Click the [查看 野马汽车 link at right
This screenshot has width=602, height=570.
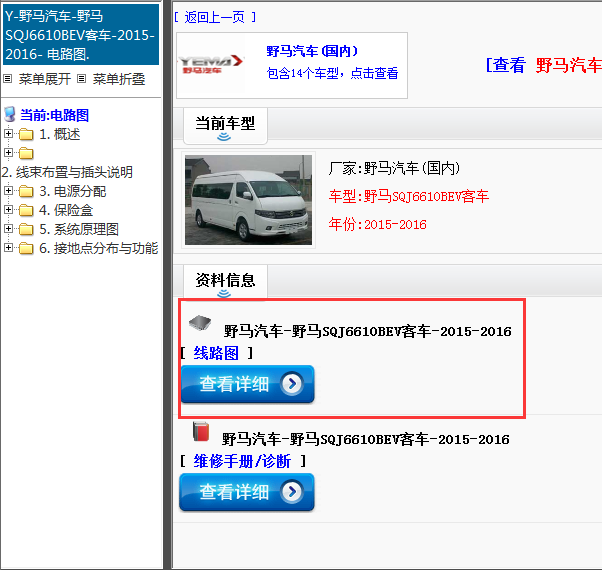point(544,65)
